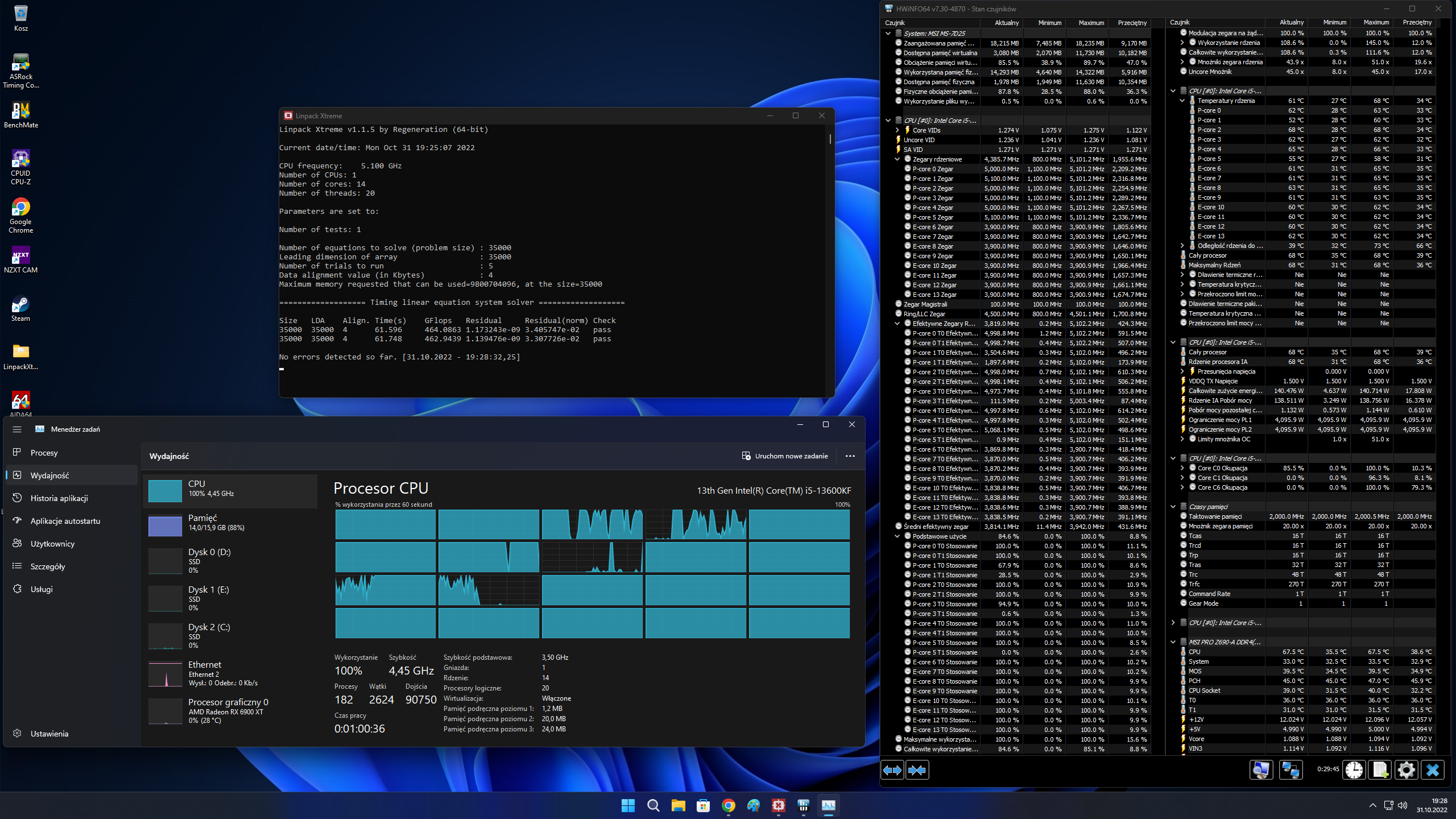Select Vcore voltage sensor row
The width and height of the screenshot is (1456, 819).
click(x=1308, y=739)
